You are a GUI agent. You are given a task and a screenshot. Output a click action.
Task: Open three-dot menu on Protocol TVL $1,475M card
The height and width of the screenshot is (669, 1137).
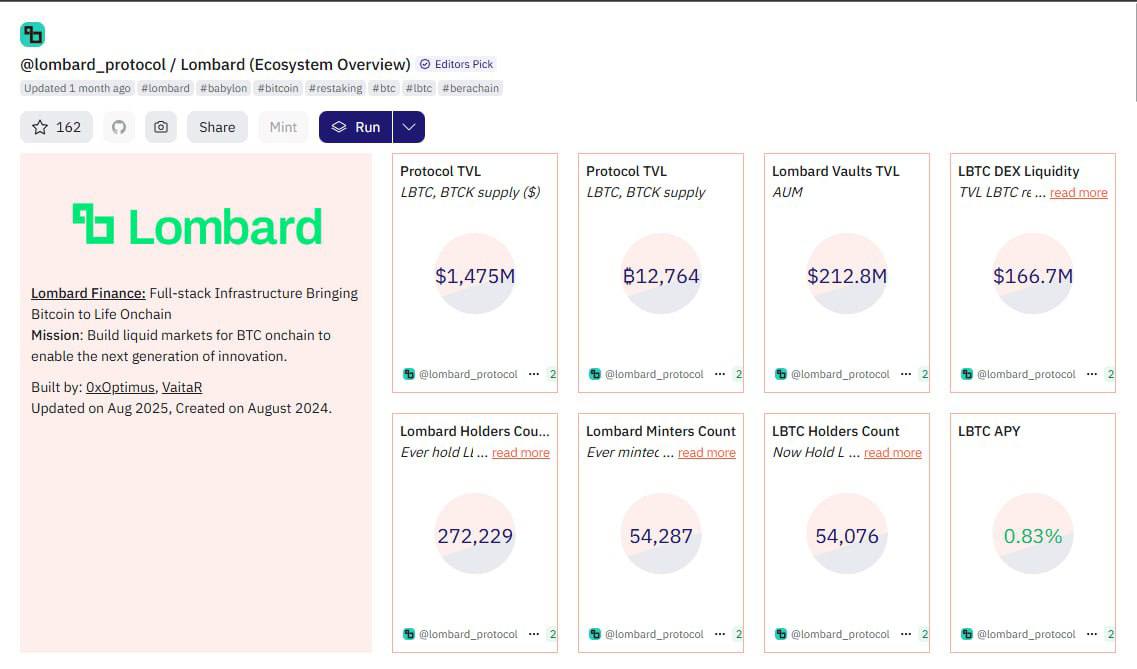[x=534, y=374]
